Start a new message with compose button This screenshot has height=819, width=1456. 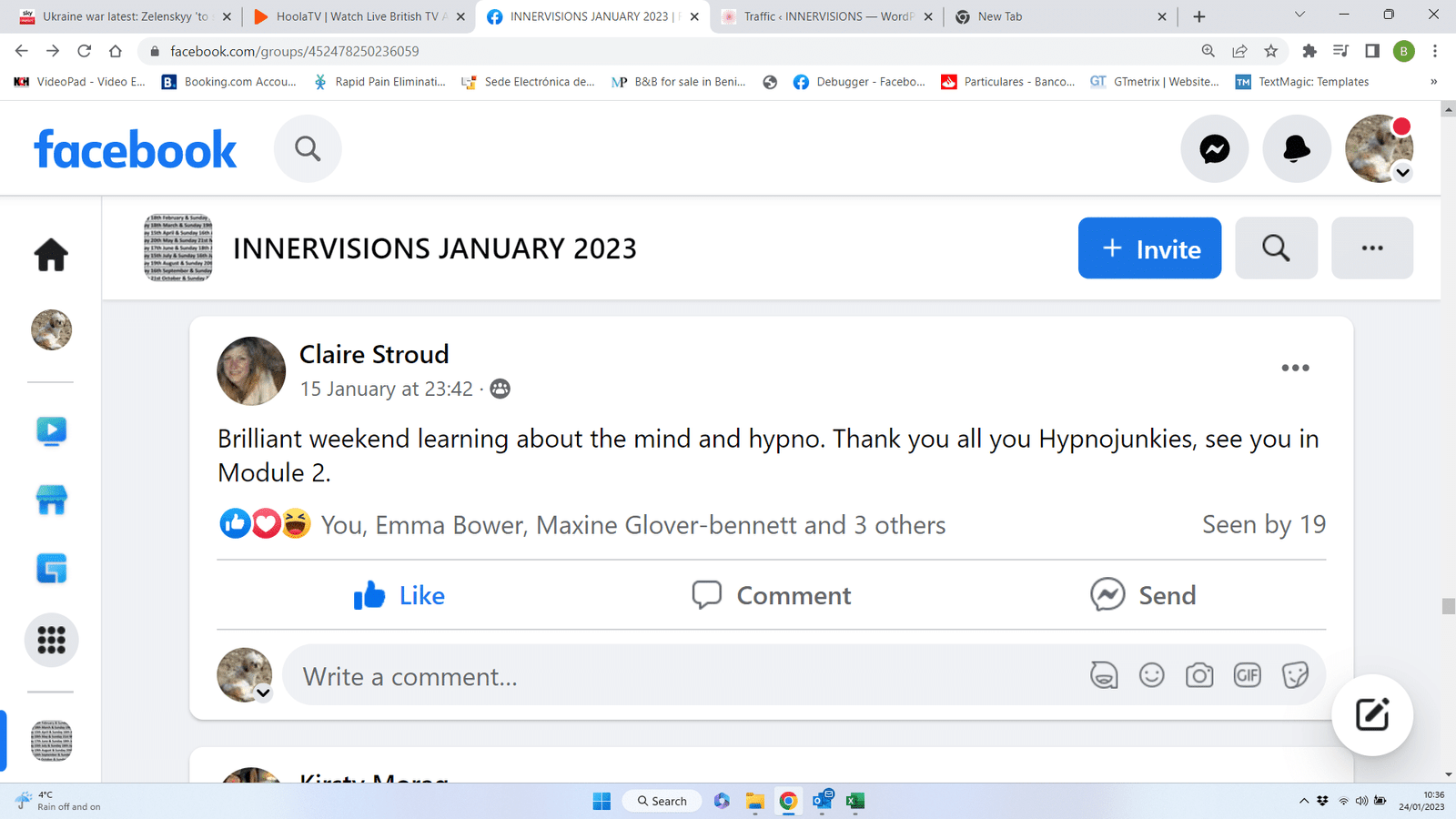[x=1371, y=715]
